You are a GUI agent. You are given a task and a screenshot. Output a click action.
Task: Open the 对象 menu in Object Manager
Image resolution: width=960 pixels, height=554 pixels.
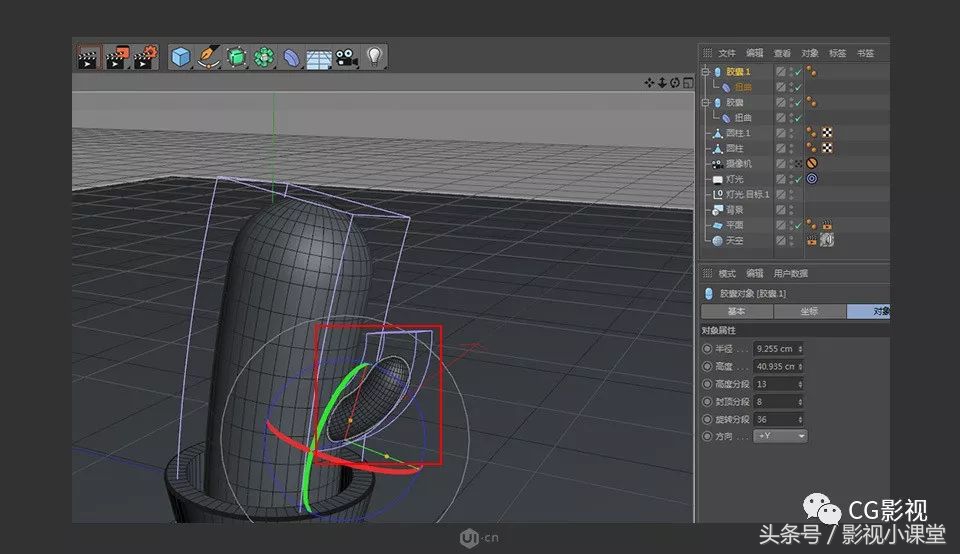coord(809,53)
